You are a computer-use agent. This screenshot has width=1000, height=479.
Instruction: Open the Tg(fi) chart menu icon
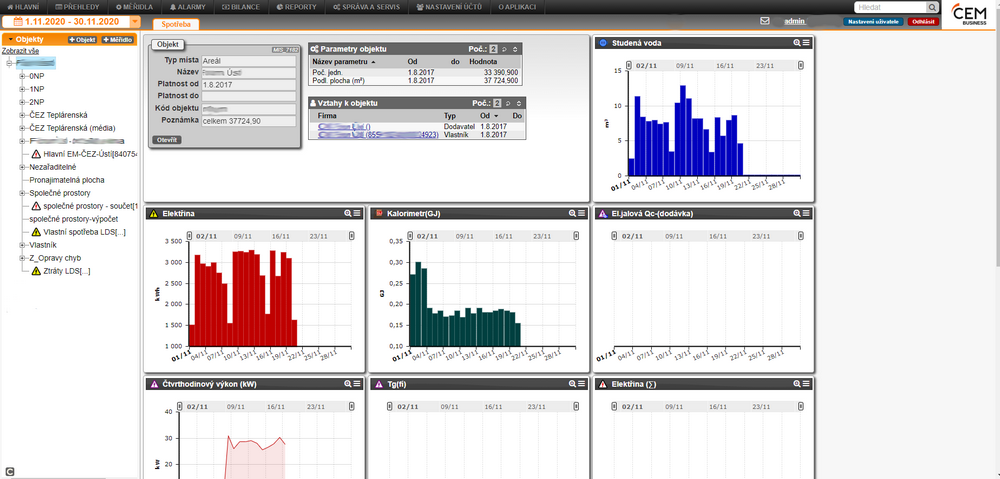pos(581,384)
